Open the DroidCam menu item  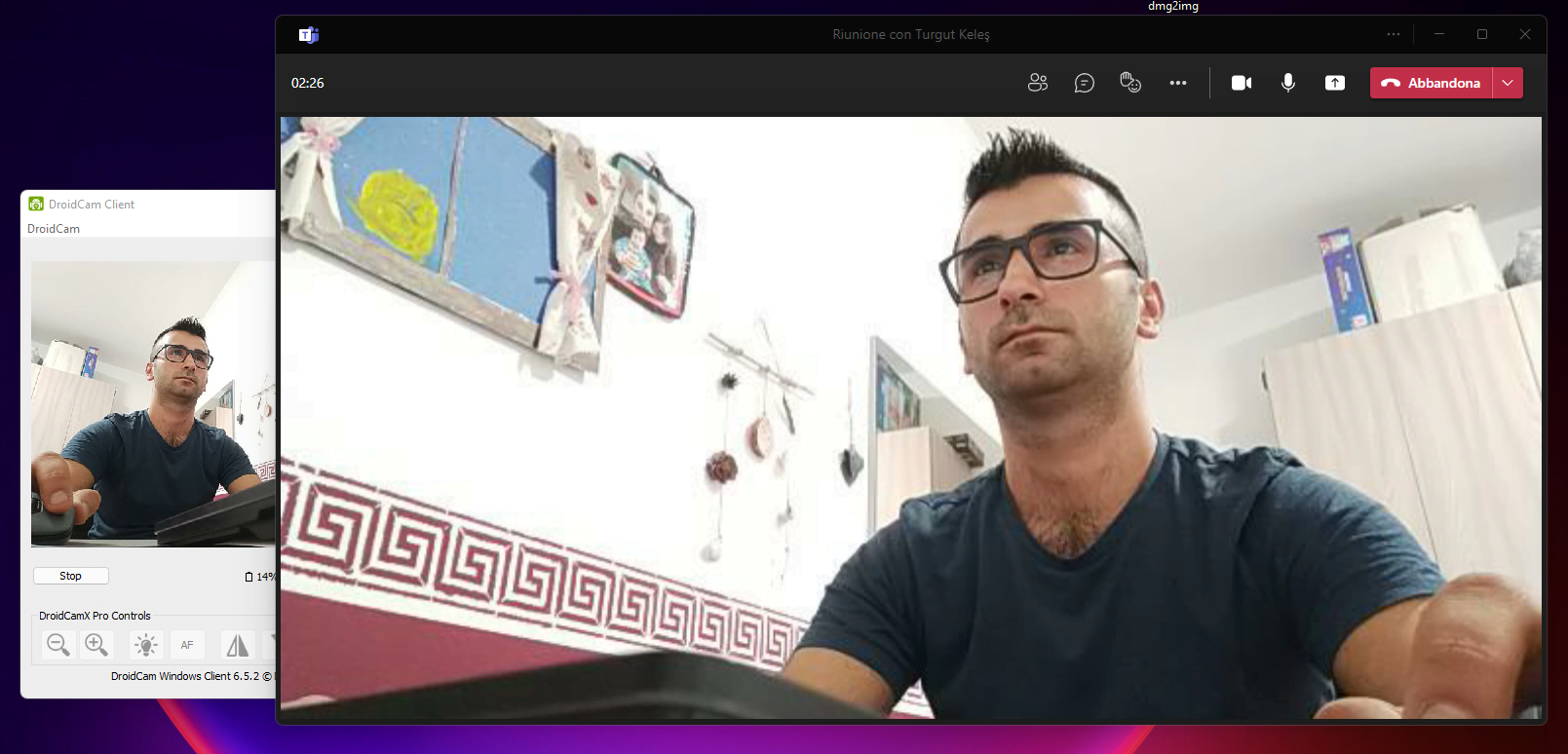[x=54, y=229]
